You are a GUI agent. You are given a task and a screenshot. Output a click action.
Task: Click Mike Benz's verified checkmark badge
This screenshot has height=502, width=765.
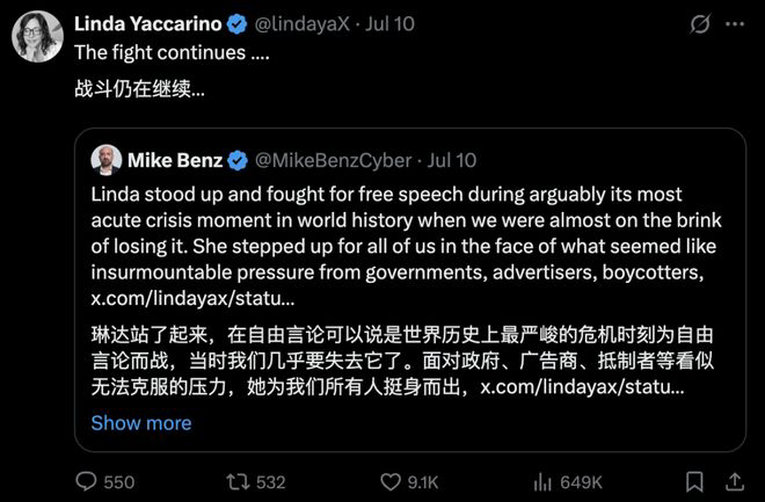coord(238,161)
